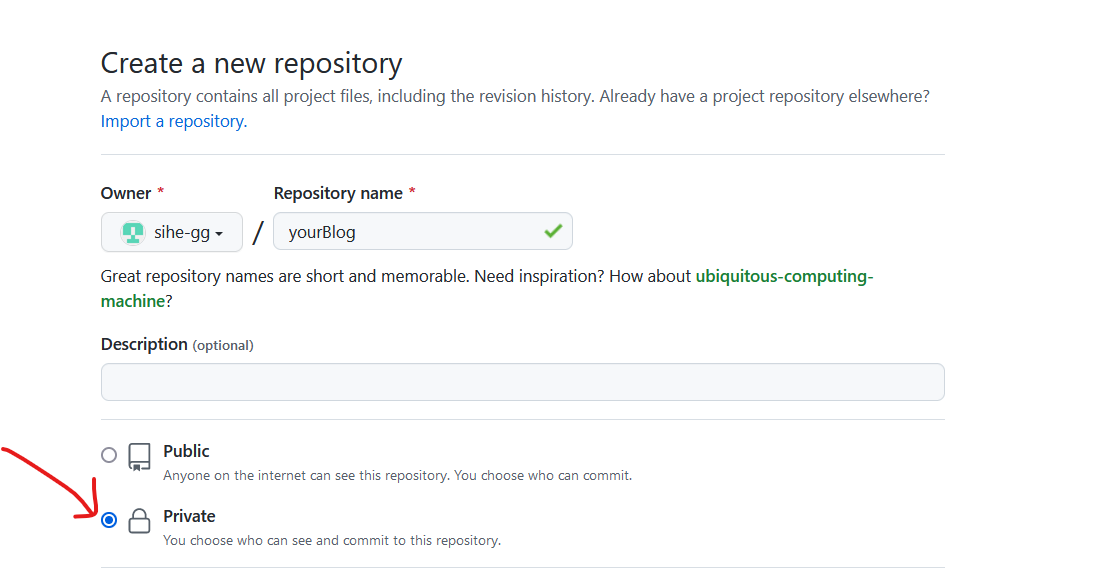The height and width of the screenshot is (574, 1114).
Task: Use suggested name ubiquitous-computing-machine
Action: pos(487,288)
